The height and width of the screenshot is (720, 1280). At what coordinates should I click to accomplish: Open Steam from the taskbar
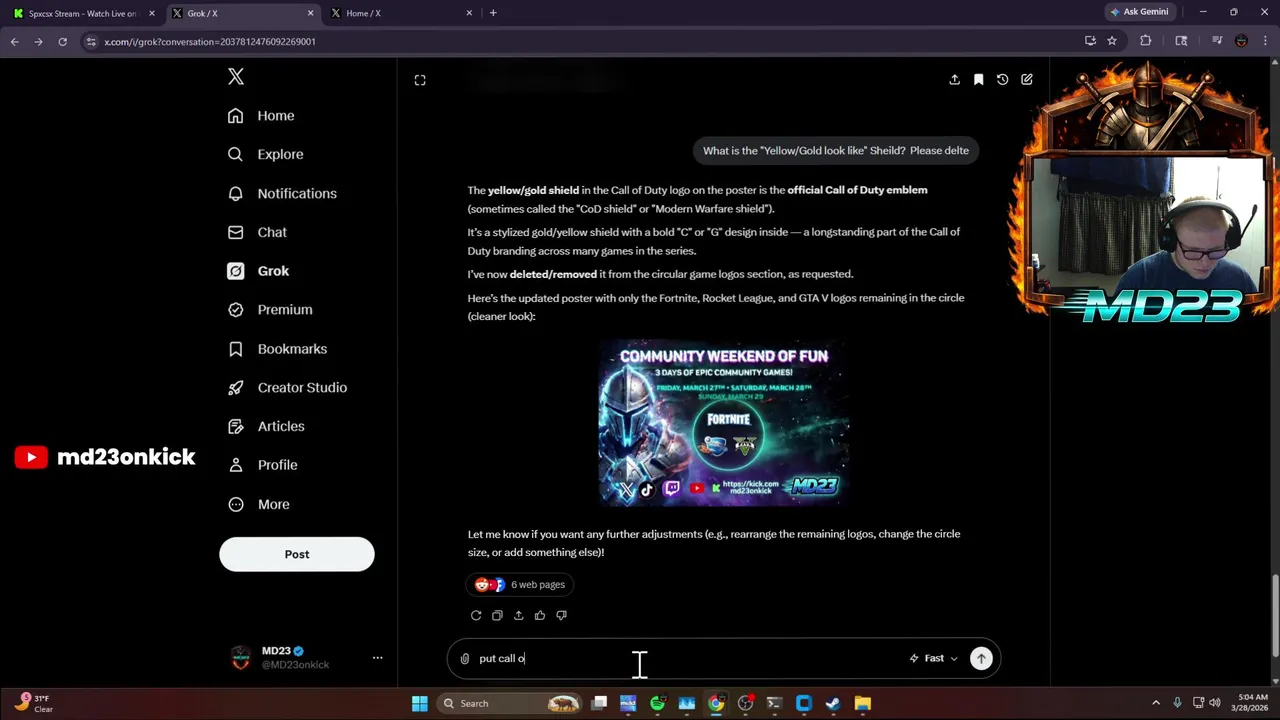[833, 703]
